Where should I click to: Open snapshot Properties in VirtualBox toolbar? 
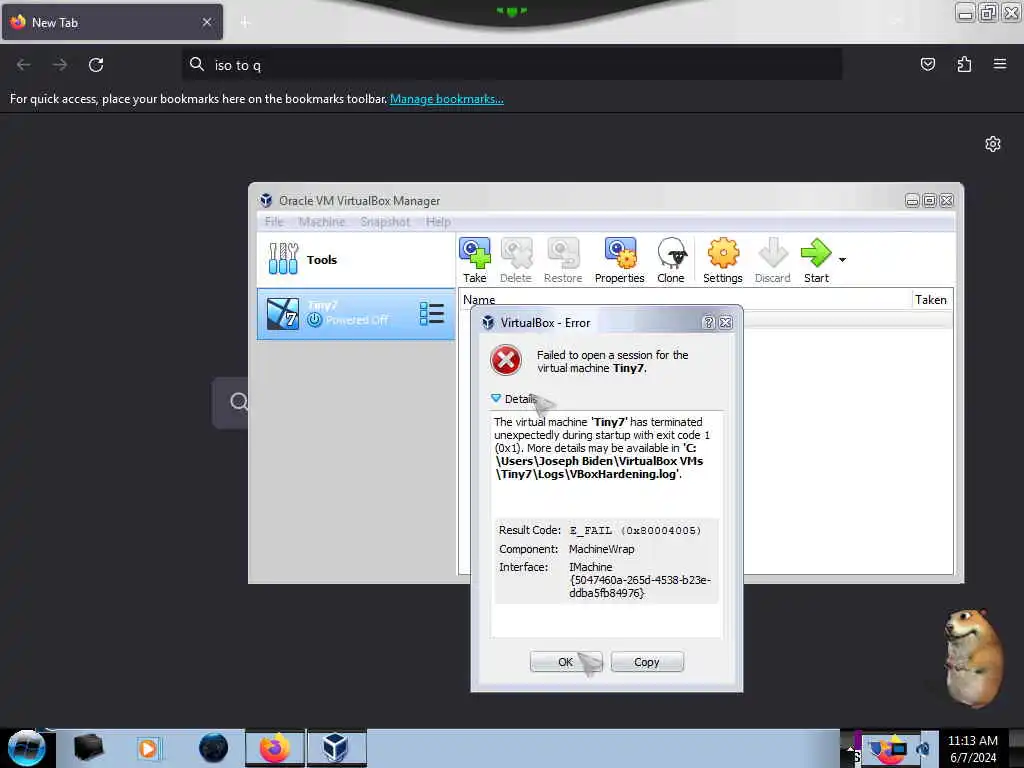pos(620,260)
